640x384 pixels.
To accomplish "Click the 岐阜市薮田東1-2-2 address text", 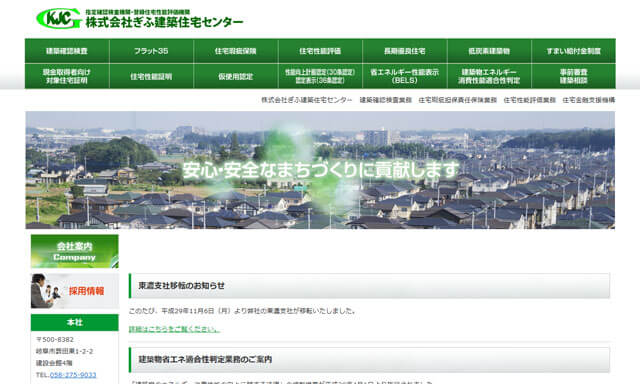I will [x=64, y=351].
